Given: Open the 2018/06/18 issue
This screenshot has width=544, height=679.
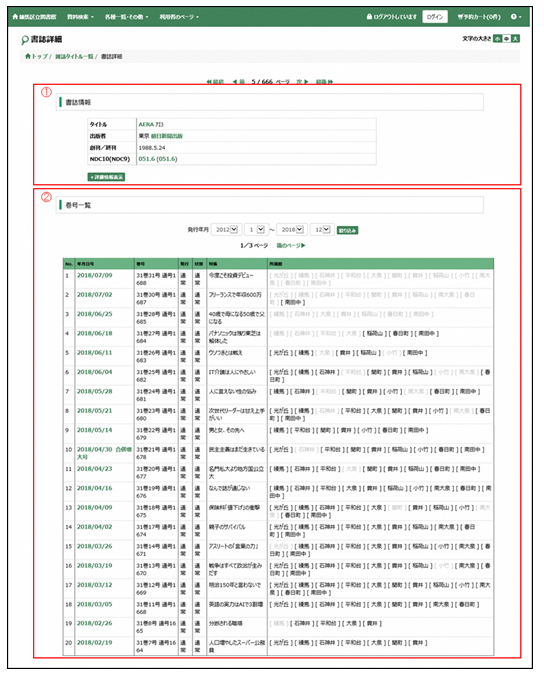Looking at the screenshot, I should click(94, 333).
